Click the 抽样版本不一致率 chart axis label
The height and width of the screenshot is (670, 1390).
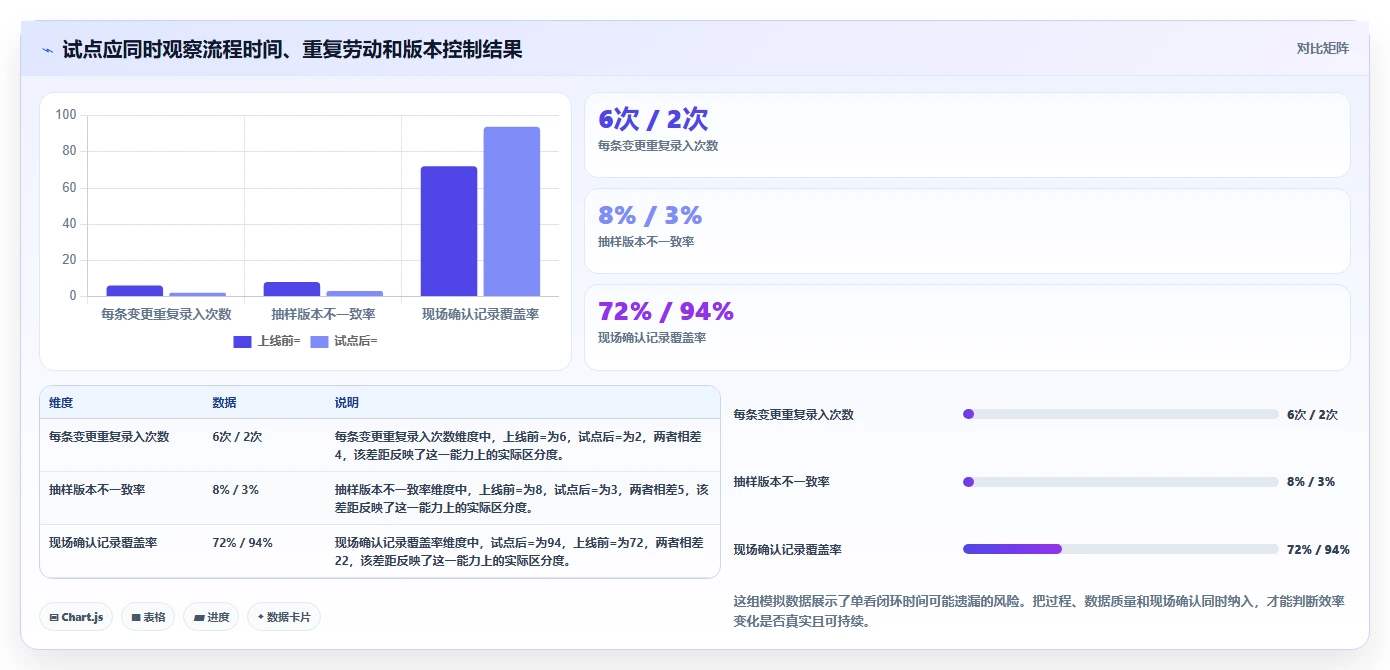[323, 314]
